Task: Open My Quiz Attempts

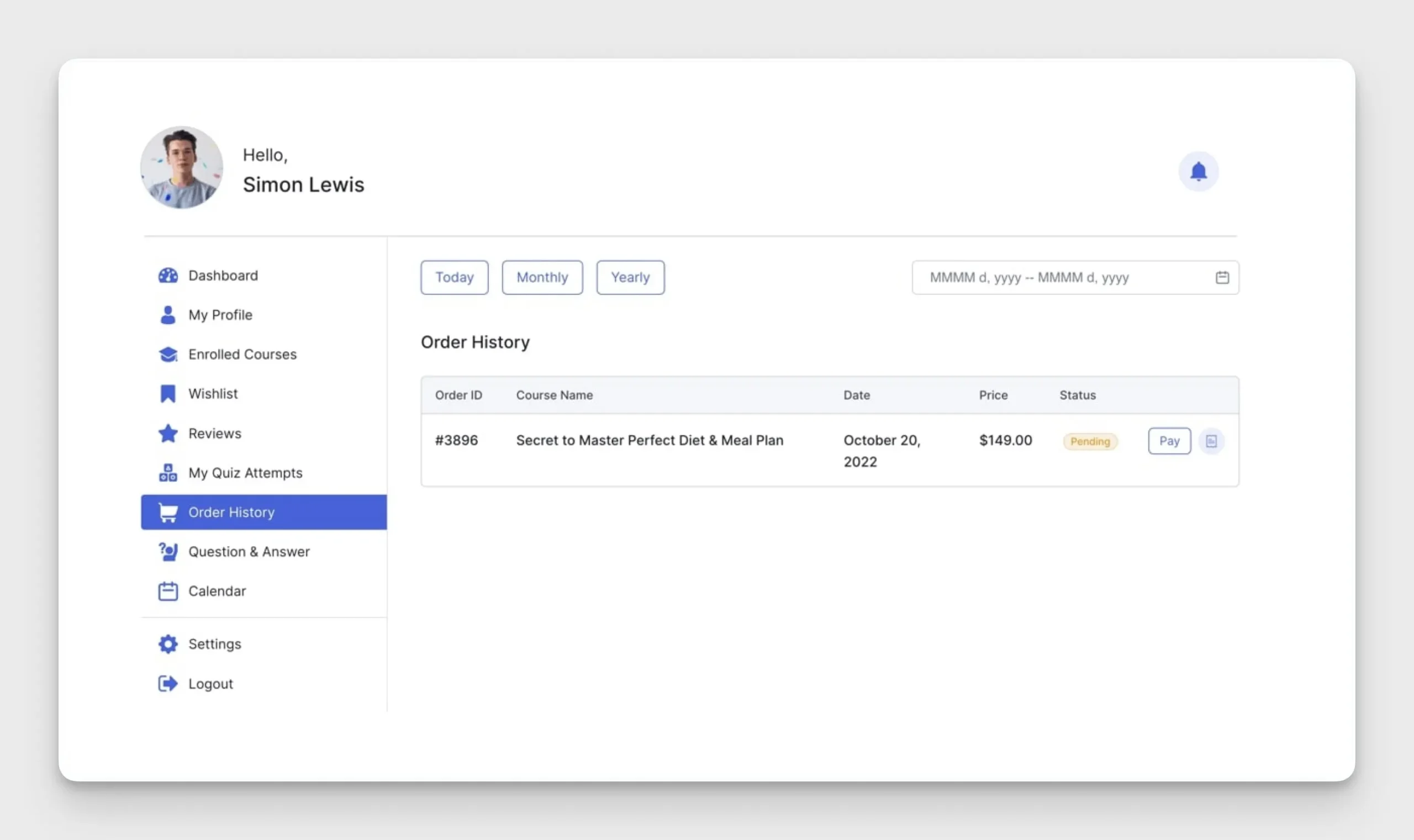Action: [x=265, y=473]
